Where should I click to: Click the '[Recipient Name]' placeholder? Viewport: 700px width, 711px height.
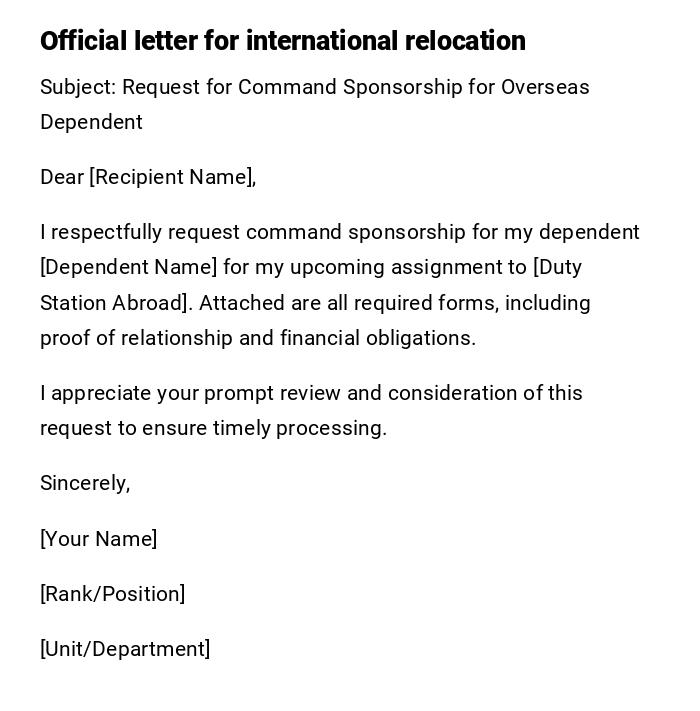pos(170,177)
